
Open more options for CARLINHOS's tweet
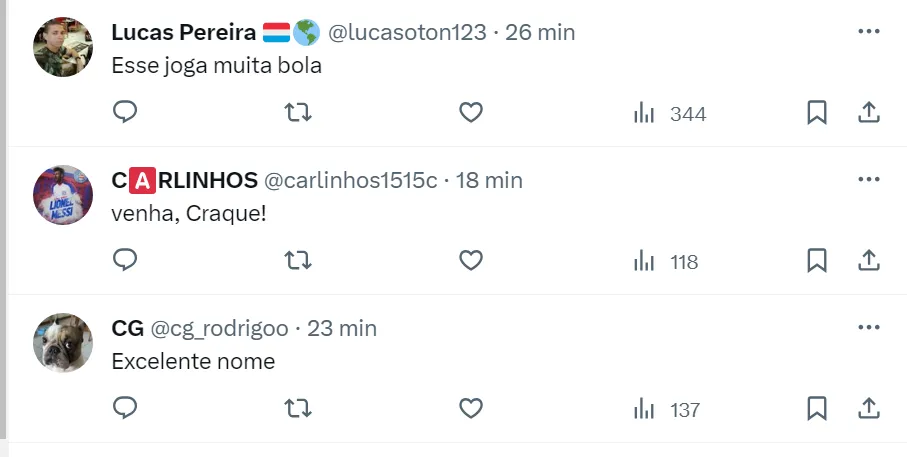(x=869, y=179)
